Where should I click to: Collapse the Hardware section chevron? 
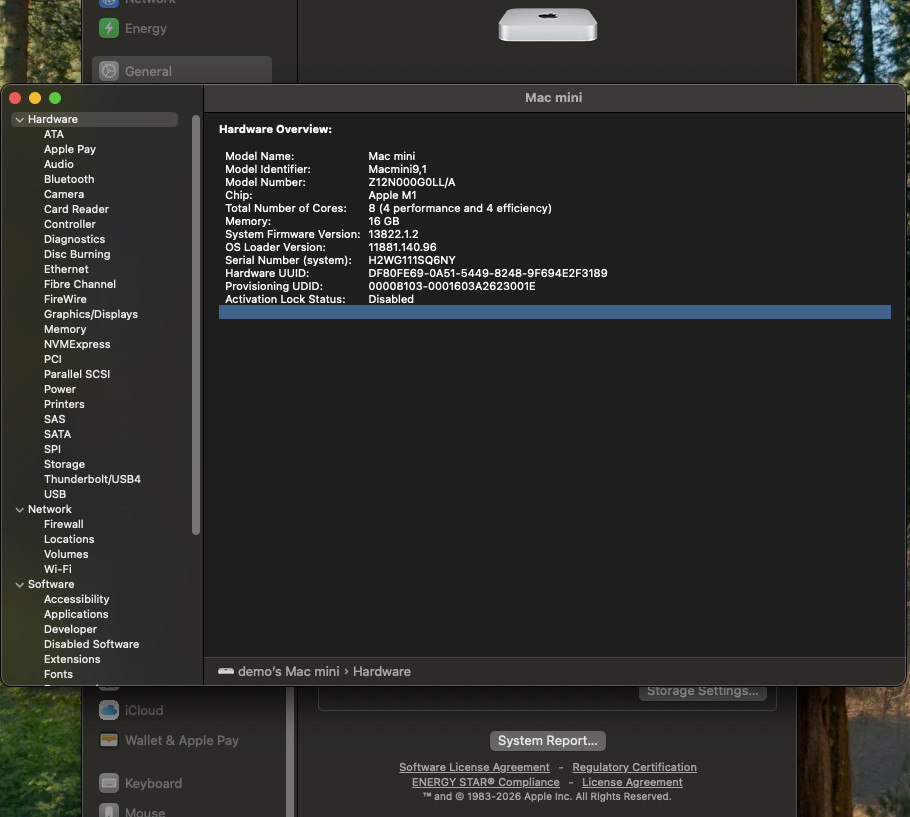[x=20, y=120]
